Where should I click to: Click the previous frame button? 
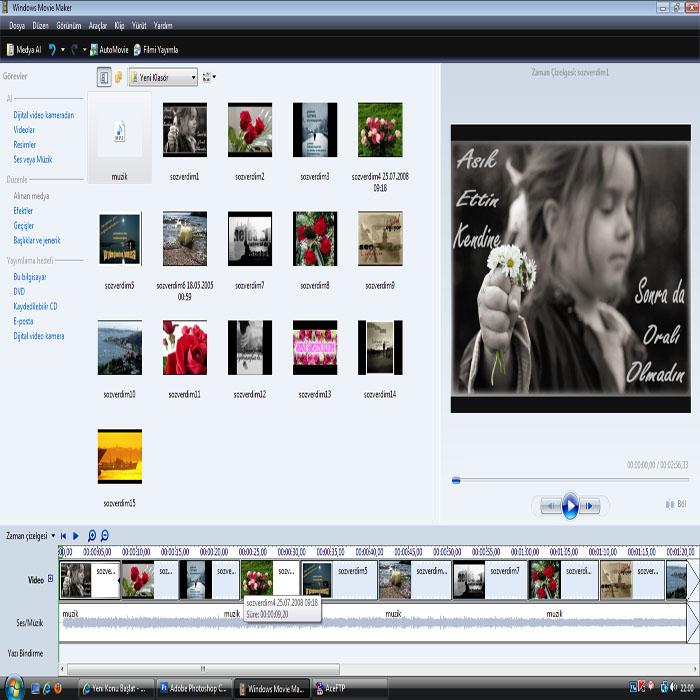550,506
